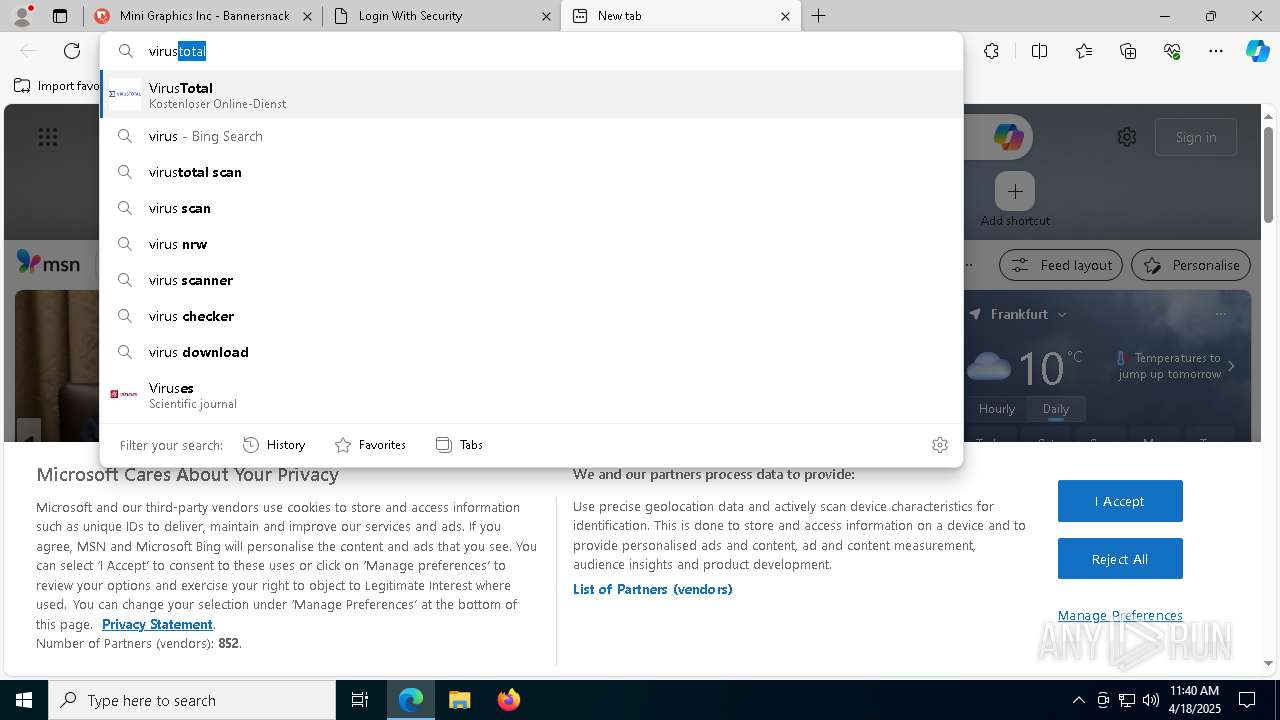Click Reject All button

(x=1120, y=559)
